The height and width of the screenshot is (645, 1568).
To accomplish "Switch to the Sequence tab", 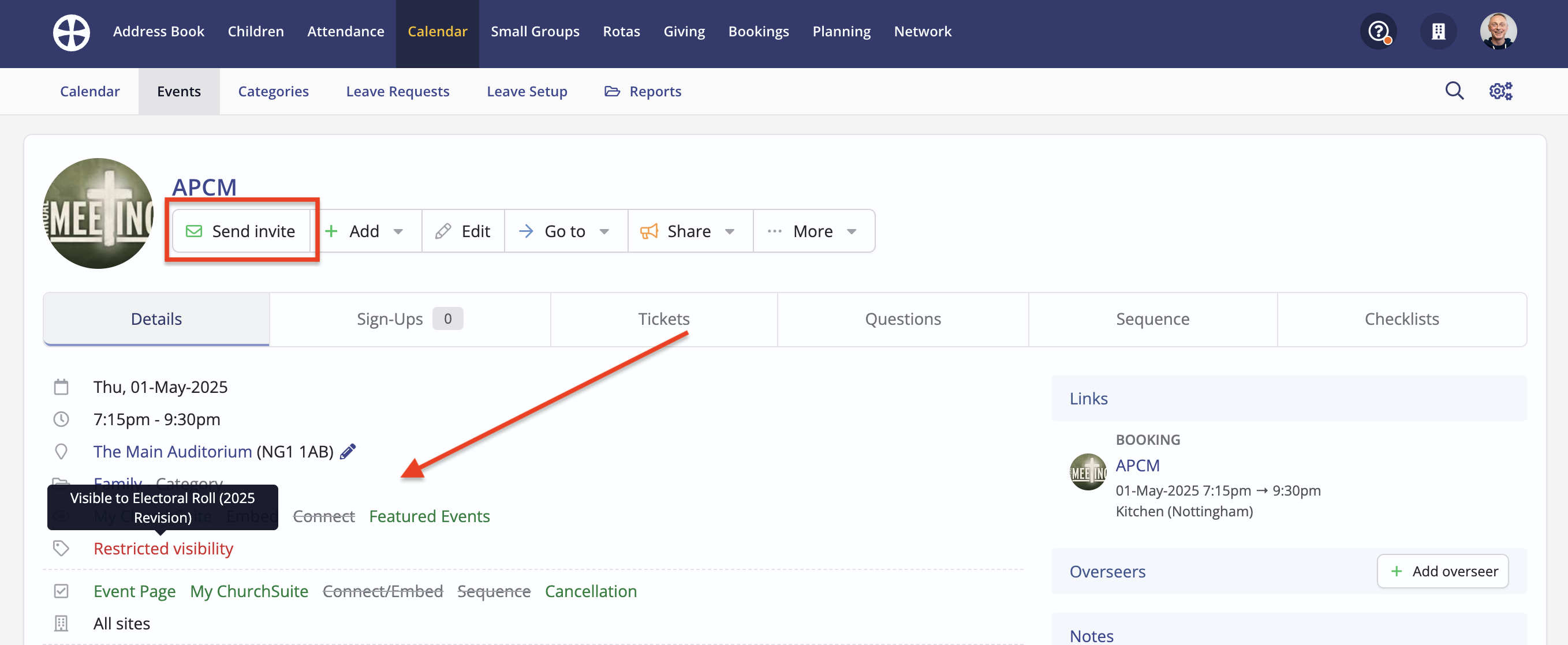I will pyautogui.click(x=1152, y=319).
